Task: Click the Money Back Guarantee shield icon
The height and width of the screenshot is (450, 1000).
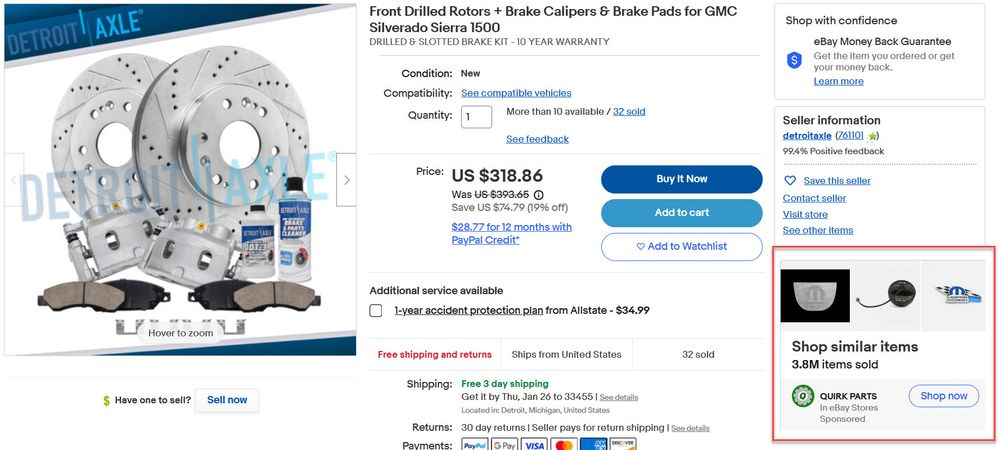Action: 794,61
